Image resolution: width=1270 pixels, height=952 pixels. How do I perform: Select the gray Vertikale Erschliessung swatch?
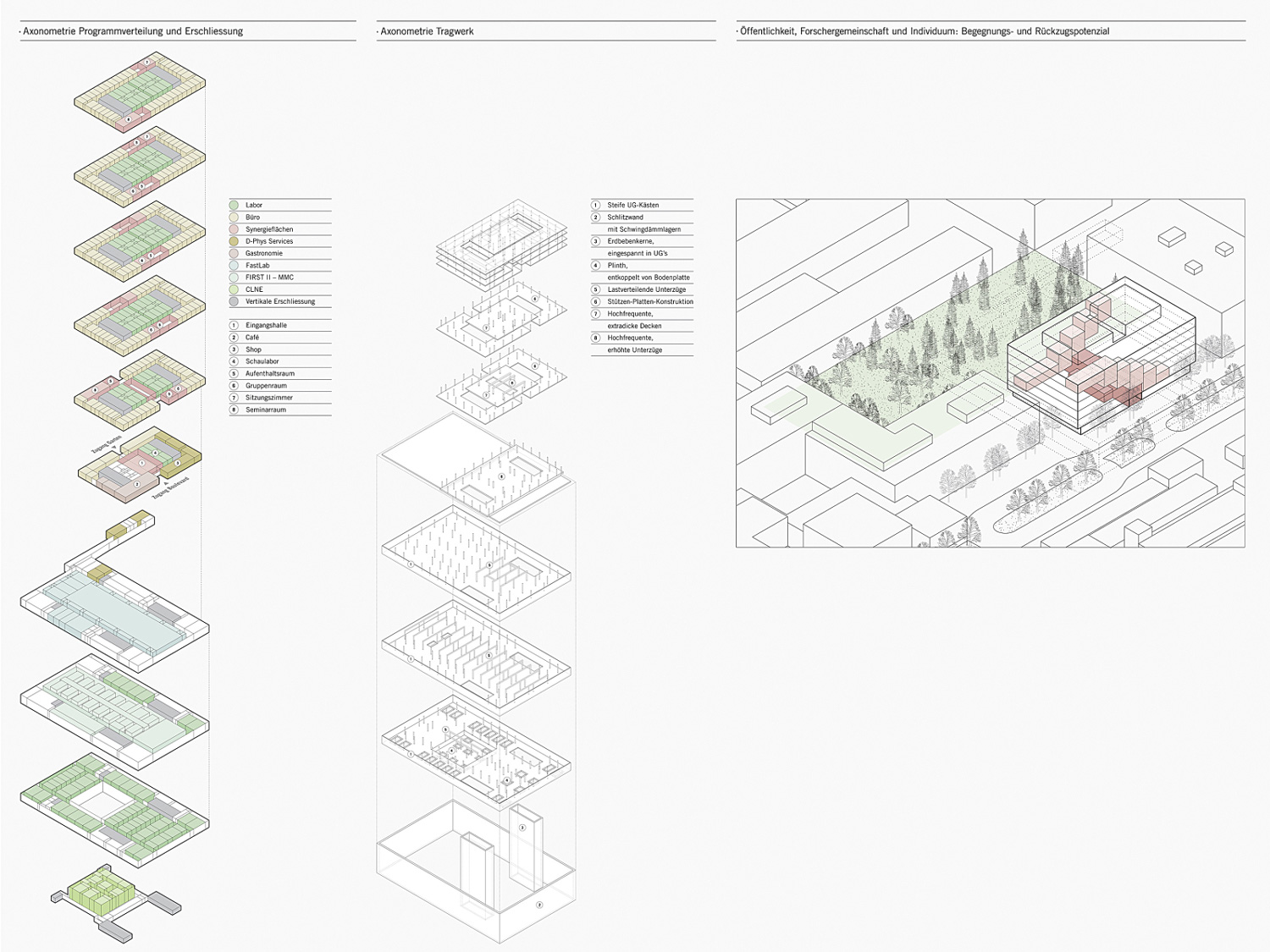(235, 301)
